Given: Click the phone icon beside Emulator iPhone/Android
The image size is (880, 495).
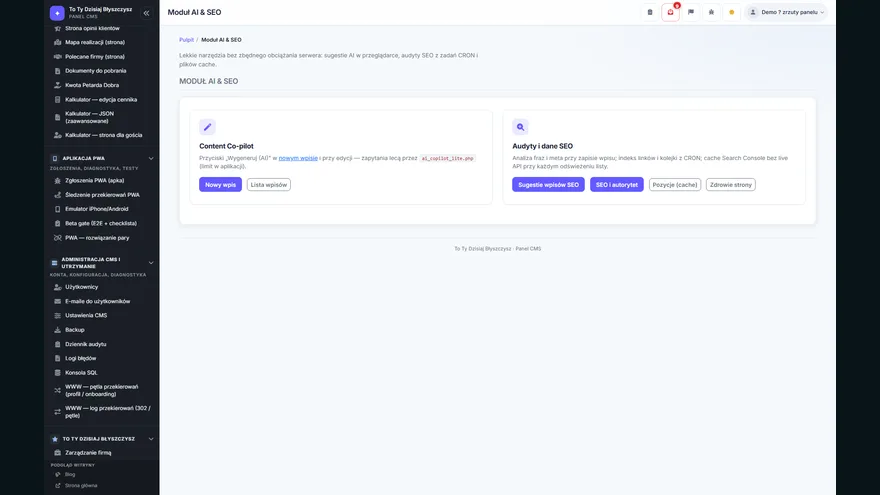Looking at the screenshot, I should tap(57, 209).
